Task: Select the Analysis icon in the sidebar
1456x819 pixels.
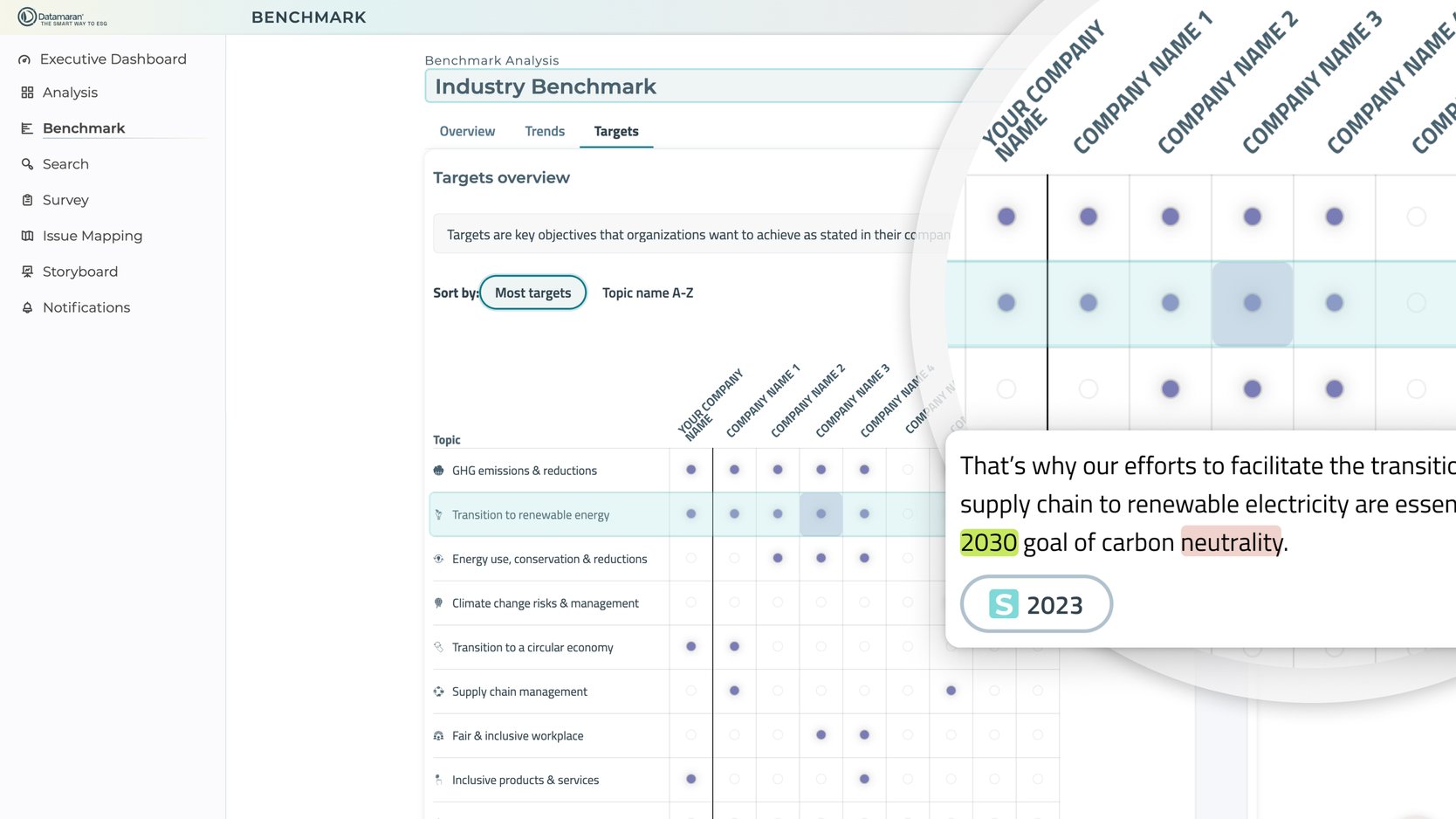Action: (24, 92)
